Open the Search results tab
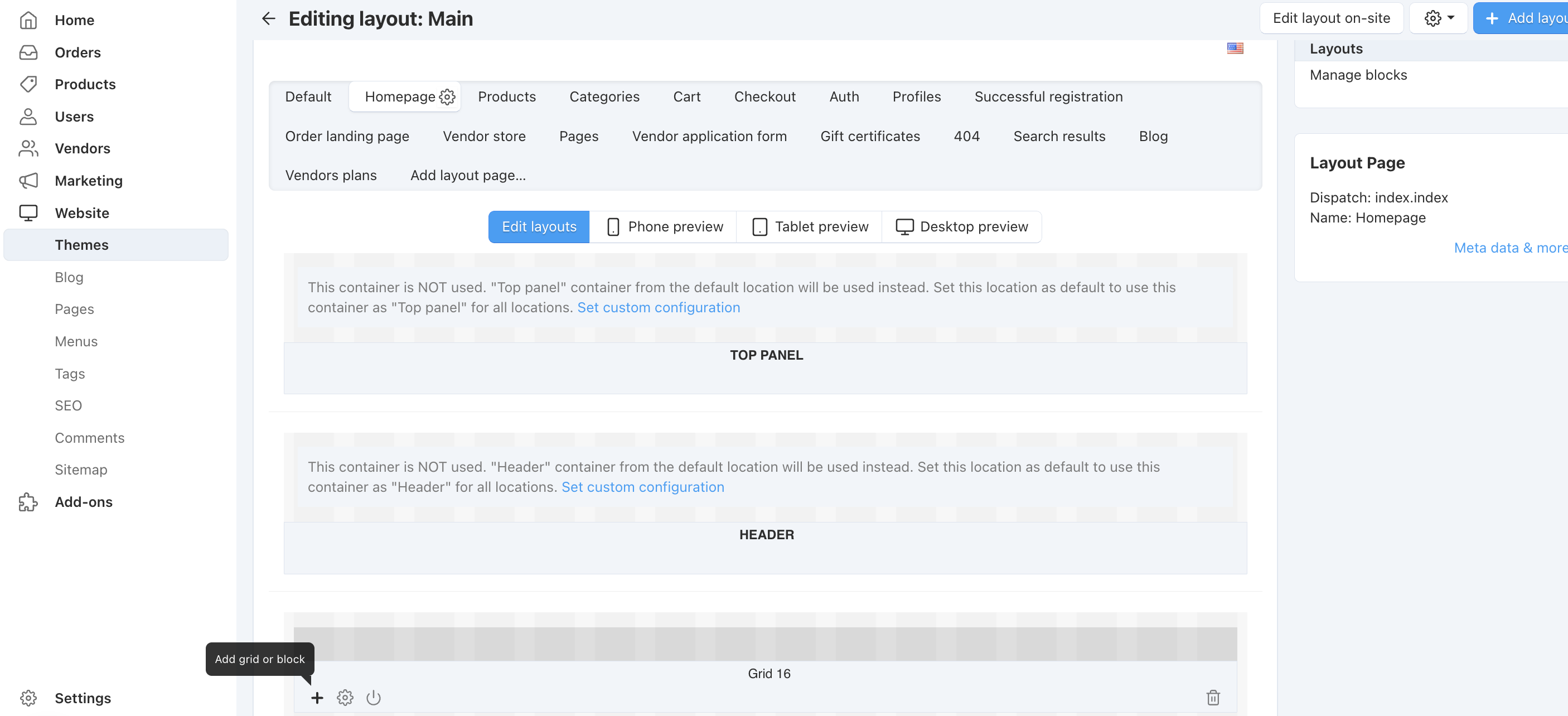 (x=1059, y=137)
